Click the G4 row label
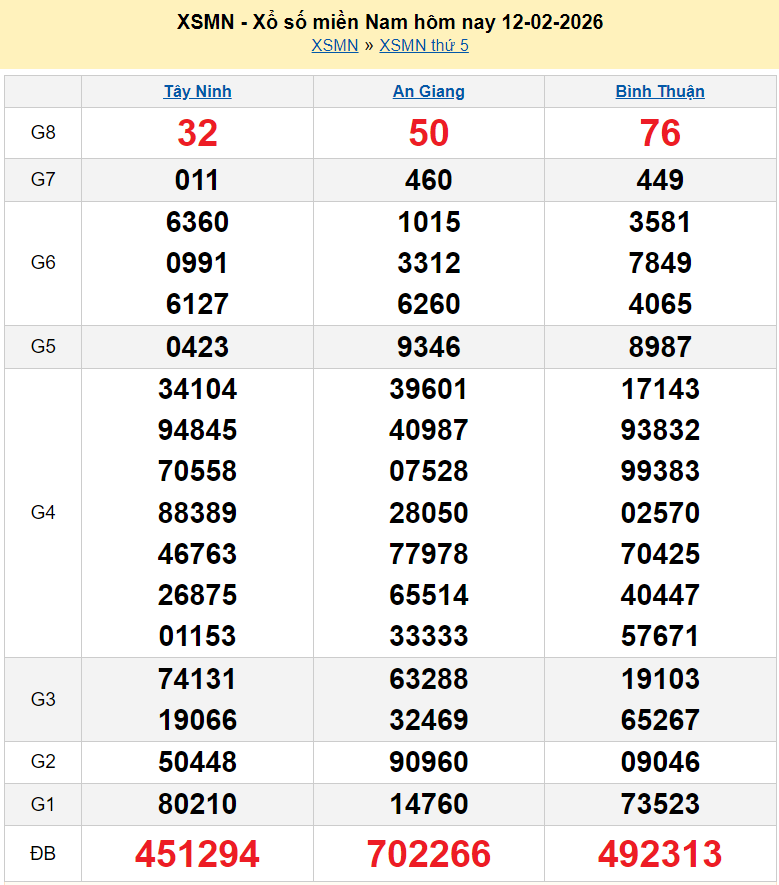This screenshot has width=779, height=885. pyautogui.click(x=43, y=513)
